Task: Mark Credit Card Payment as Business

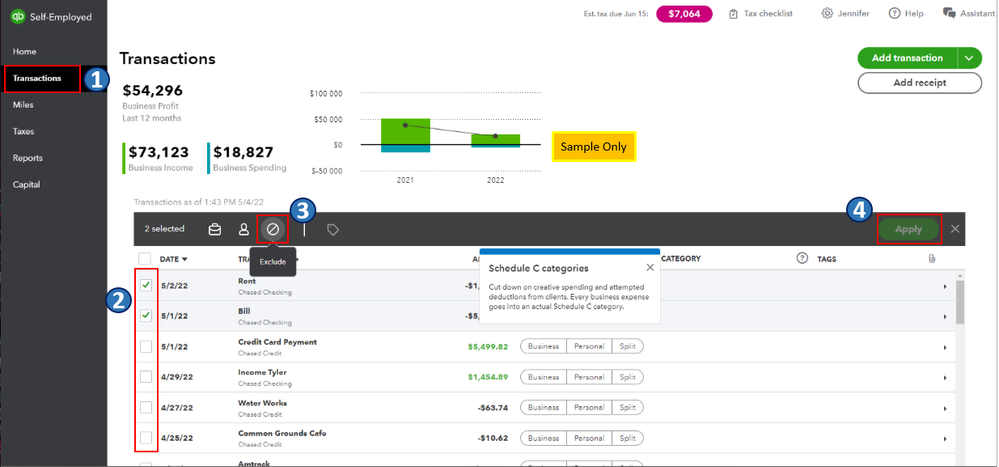Action: coord(543,346)
